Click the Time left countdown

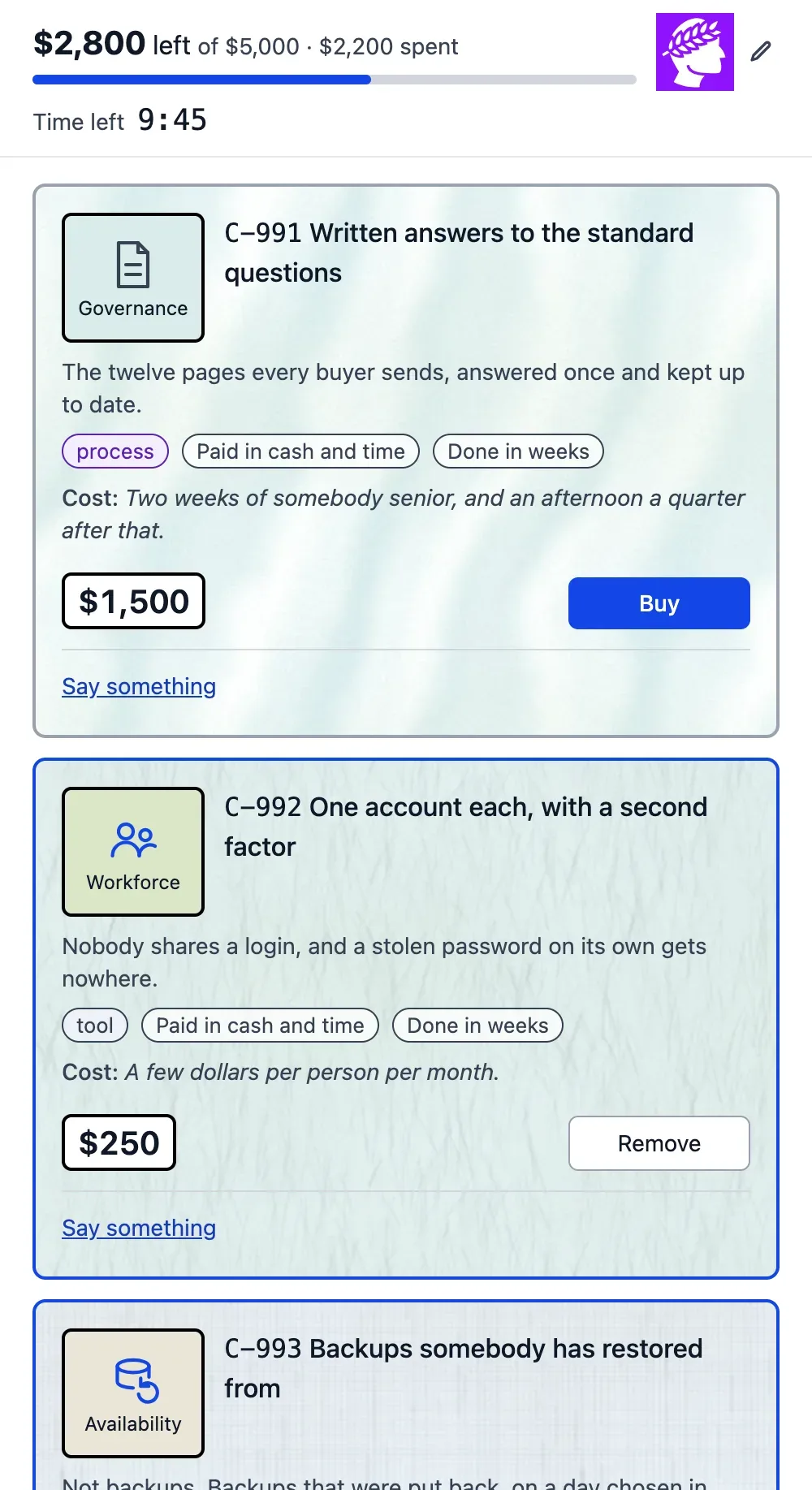[120, 120]
